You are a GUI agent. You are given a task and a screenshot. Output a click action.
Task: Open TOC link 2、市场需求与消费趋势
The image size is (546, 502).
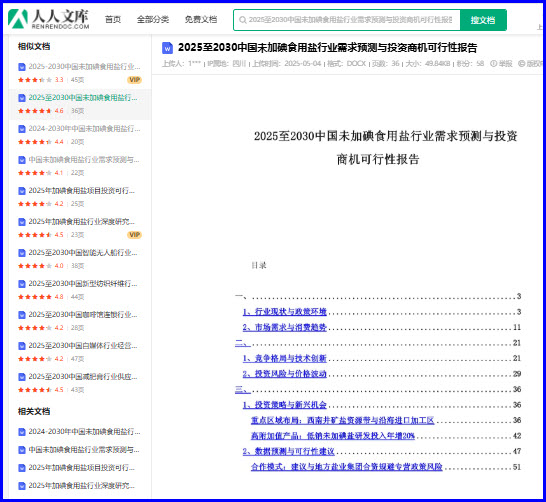[x=284, y=327]
